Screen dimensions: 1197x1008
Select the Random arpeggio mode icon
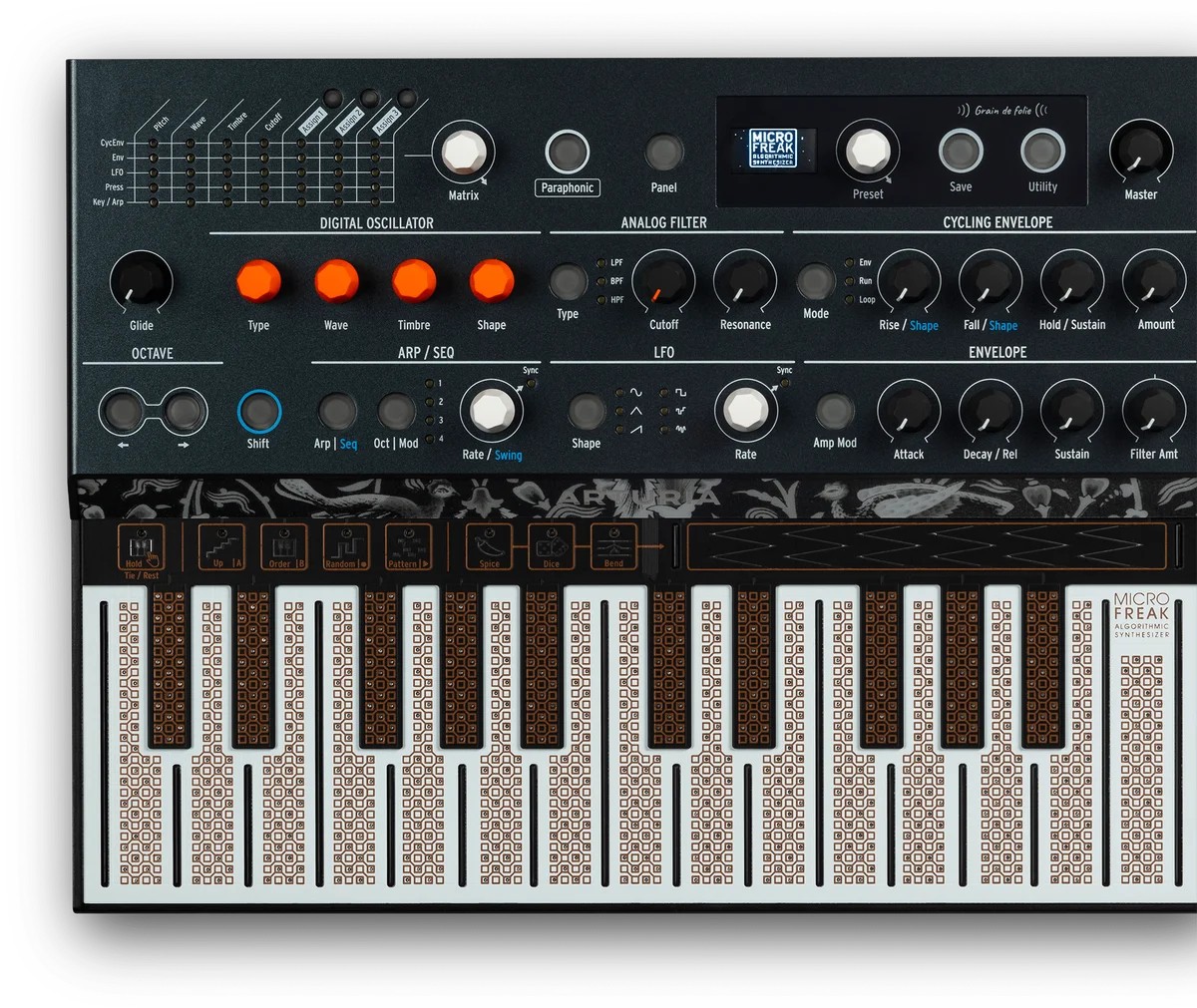pyautogui.click(x=346, y=547)
